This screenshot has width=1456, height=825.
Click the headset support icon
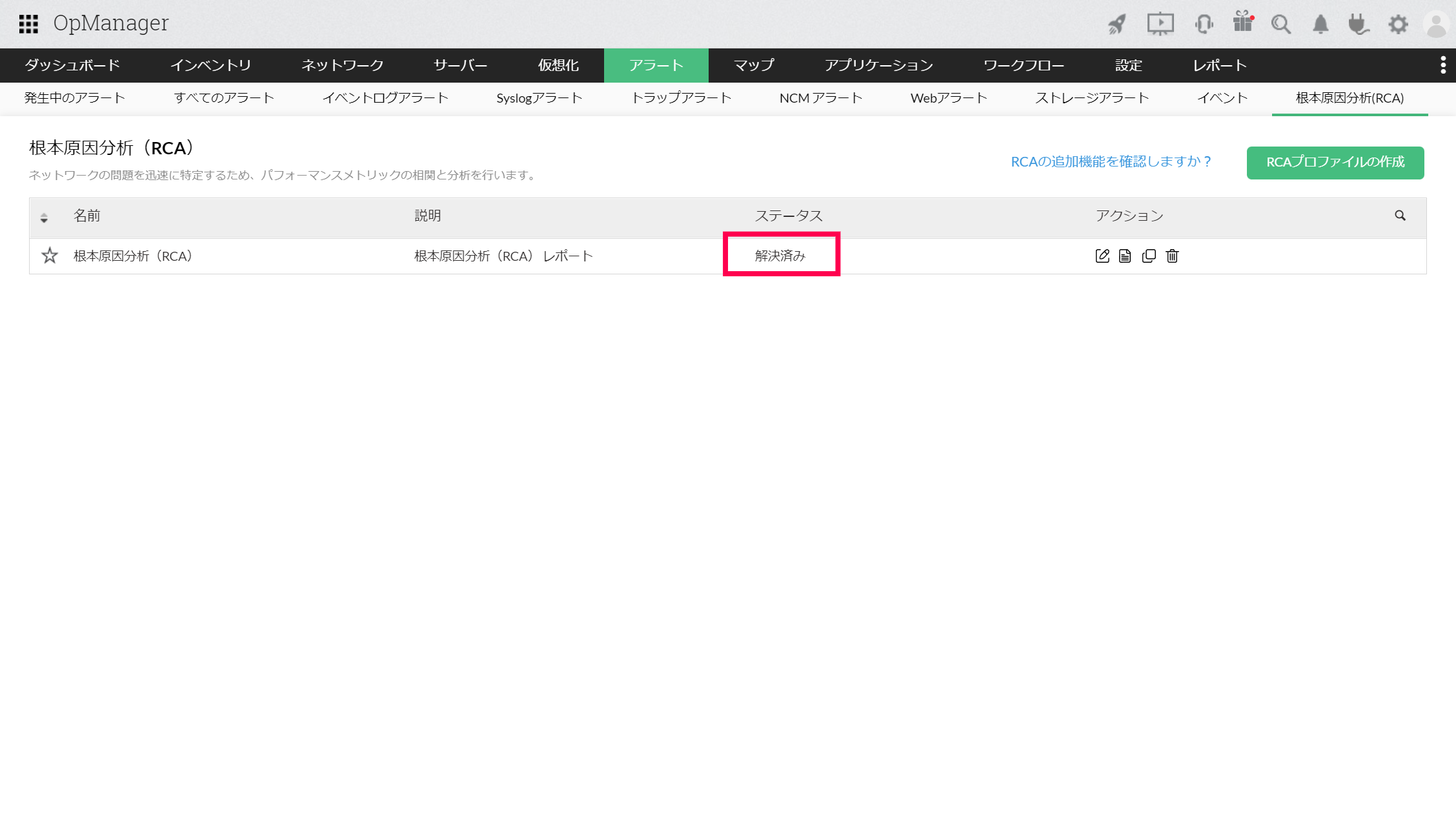pyautogui.click(x=1204, y=25)
